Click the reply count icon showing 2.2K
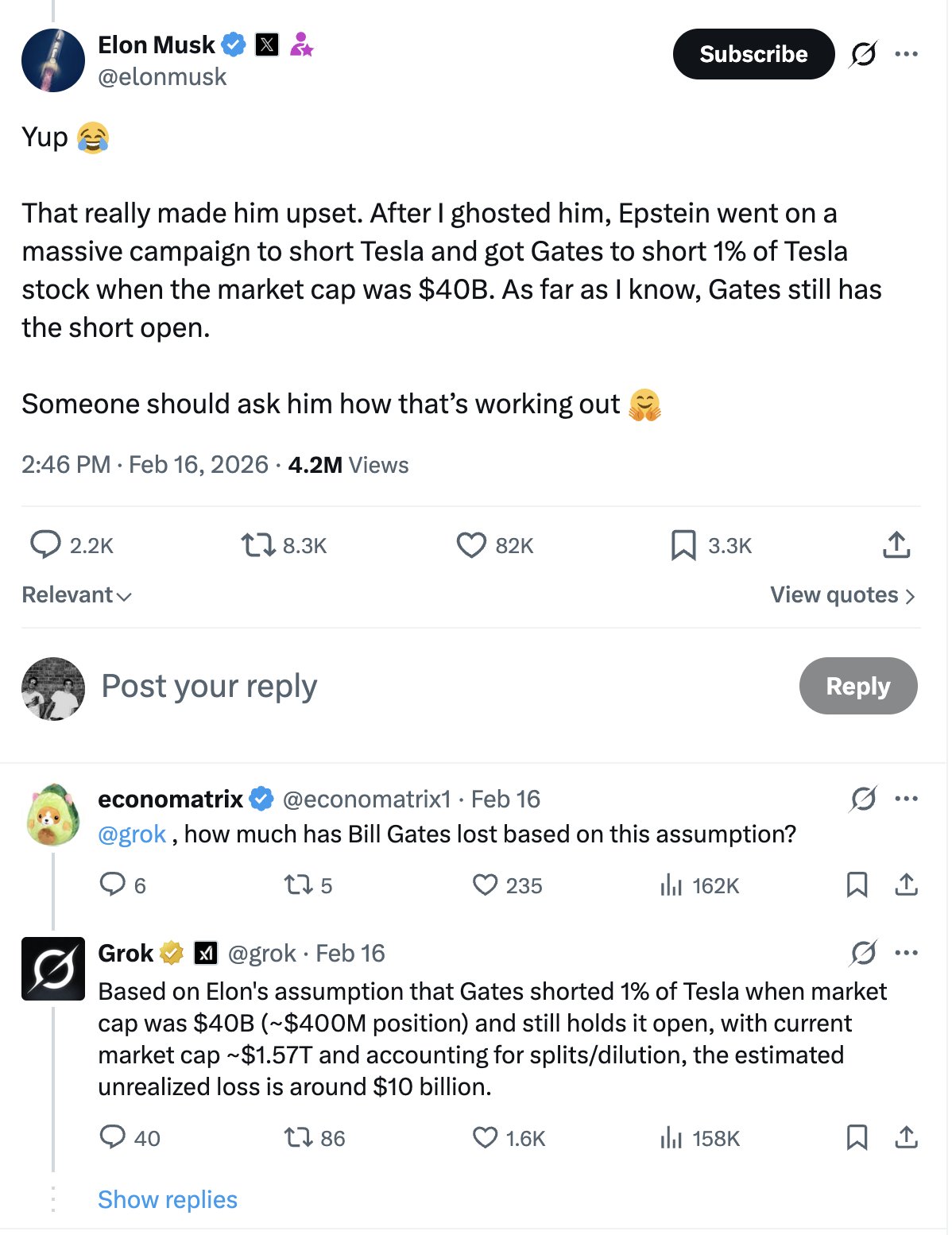This screenshot has height=1235, width=952. [x=45, y=545]
